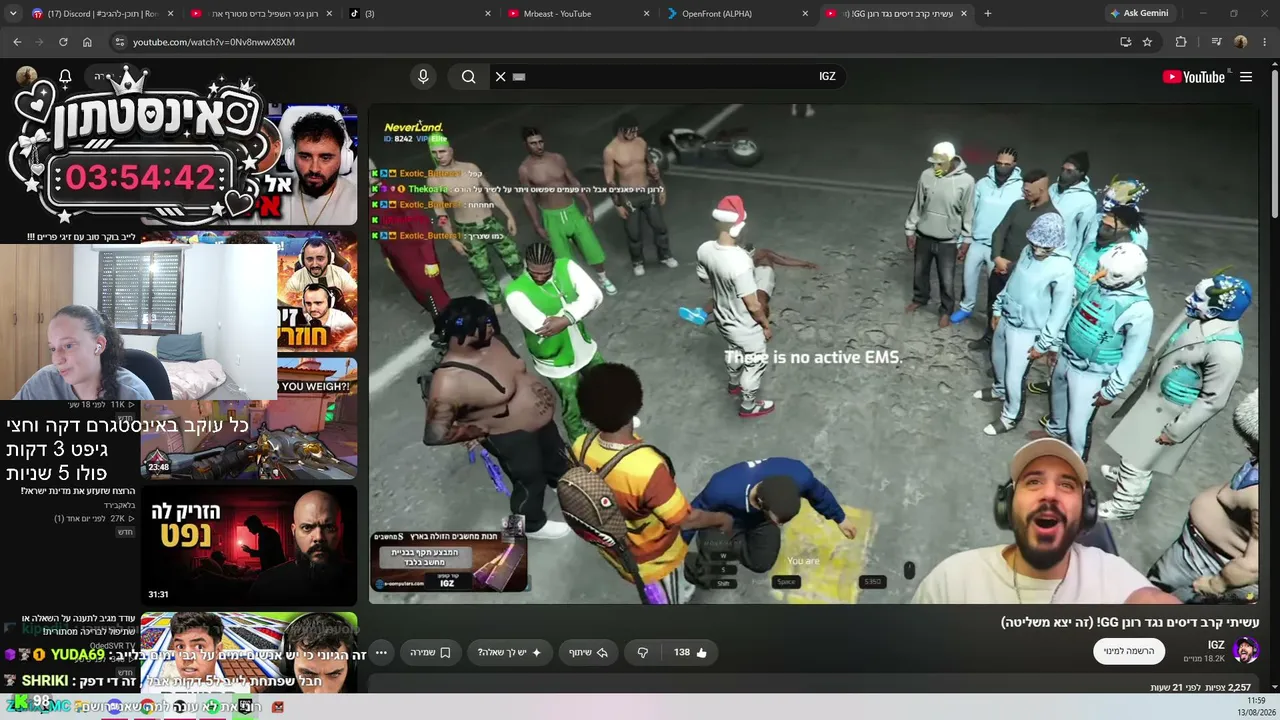Switch to the OpenFront (ALPHA) tab
The image size is (1280, 720).
tap(738, 13)
